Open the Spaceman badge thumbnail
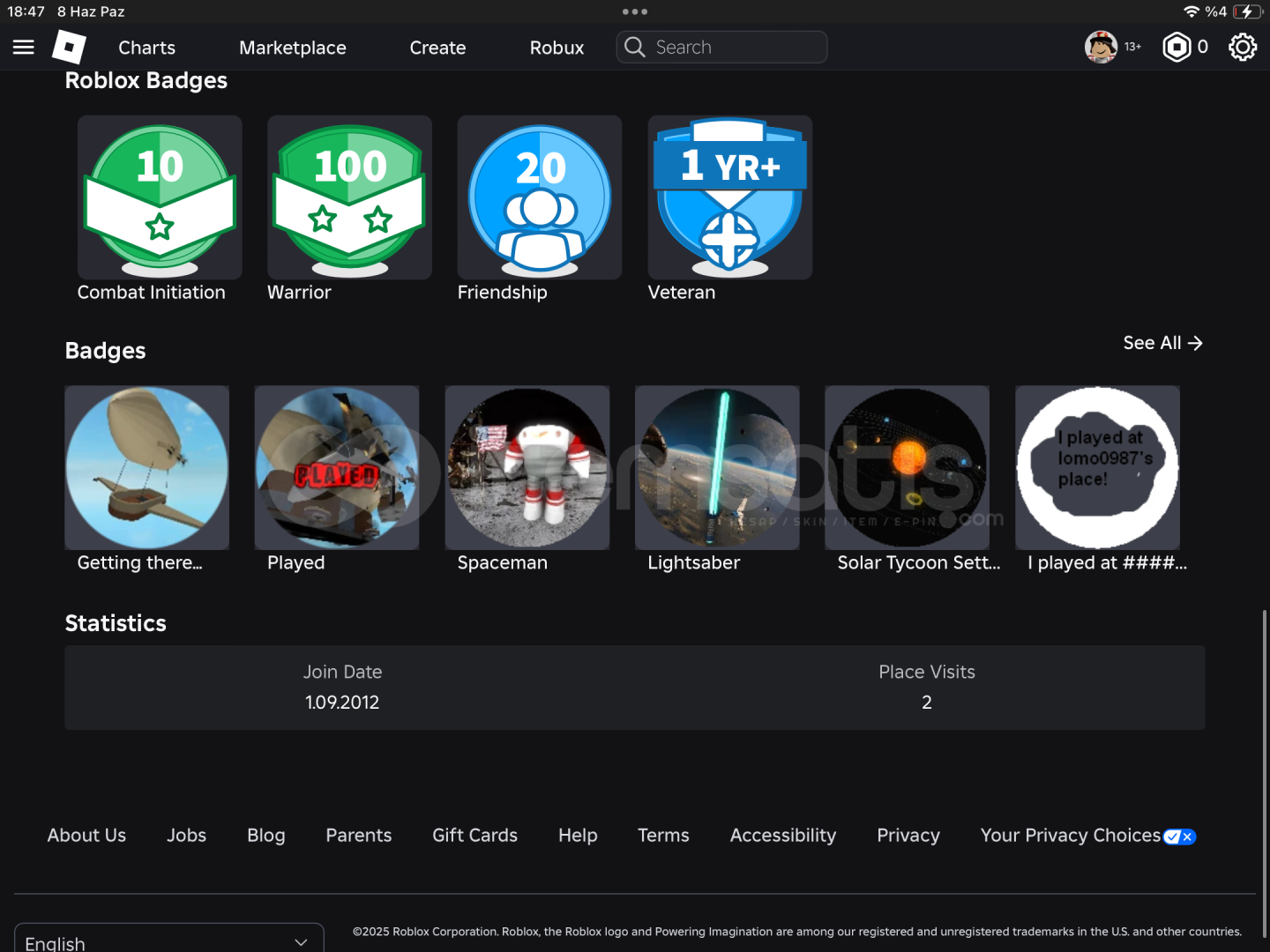Image resolution: width=1270 pixels, height=952 pixels. click(527, 468)
